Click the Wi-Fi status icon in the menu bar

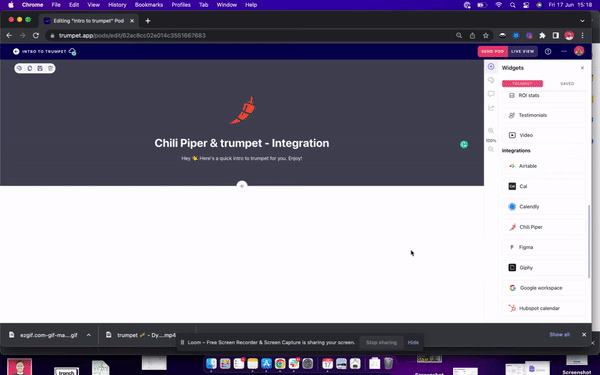[499, 5]
